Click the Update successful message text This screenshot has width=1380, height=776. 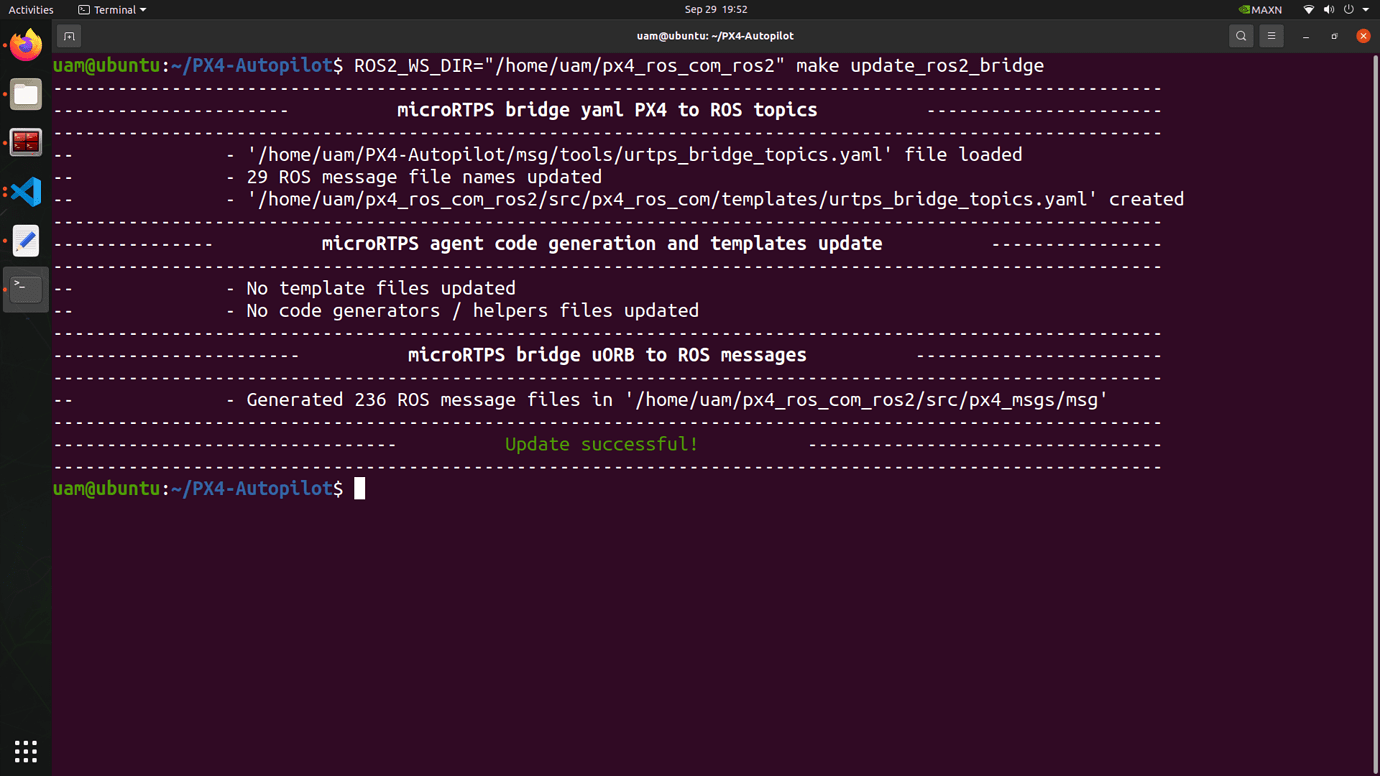coord(601,444)
